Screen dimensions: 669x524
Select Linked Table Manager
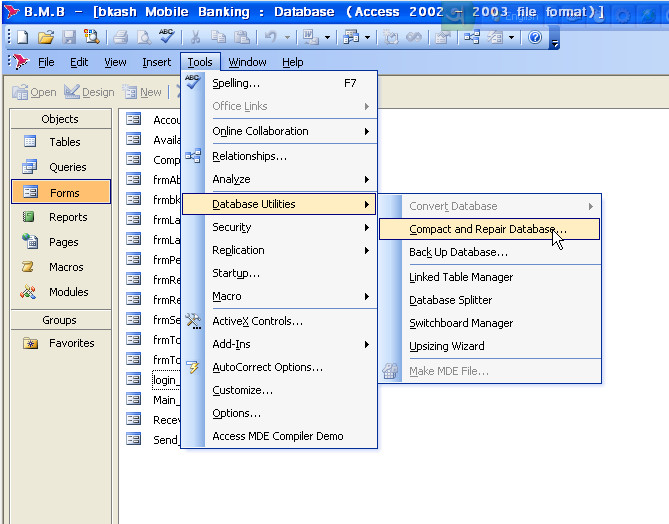[489, 277]
